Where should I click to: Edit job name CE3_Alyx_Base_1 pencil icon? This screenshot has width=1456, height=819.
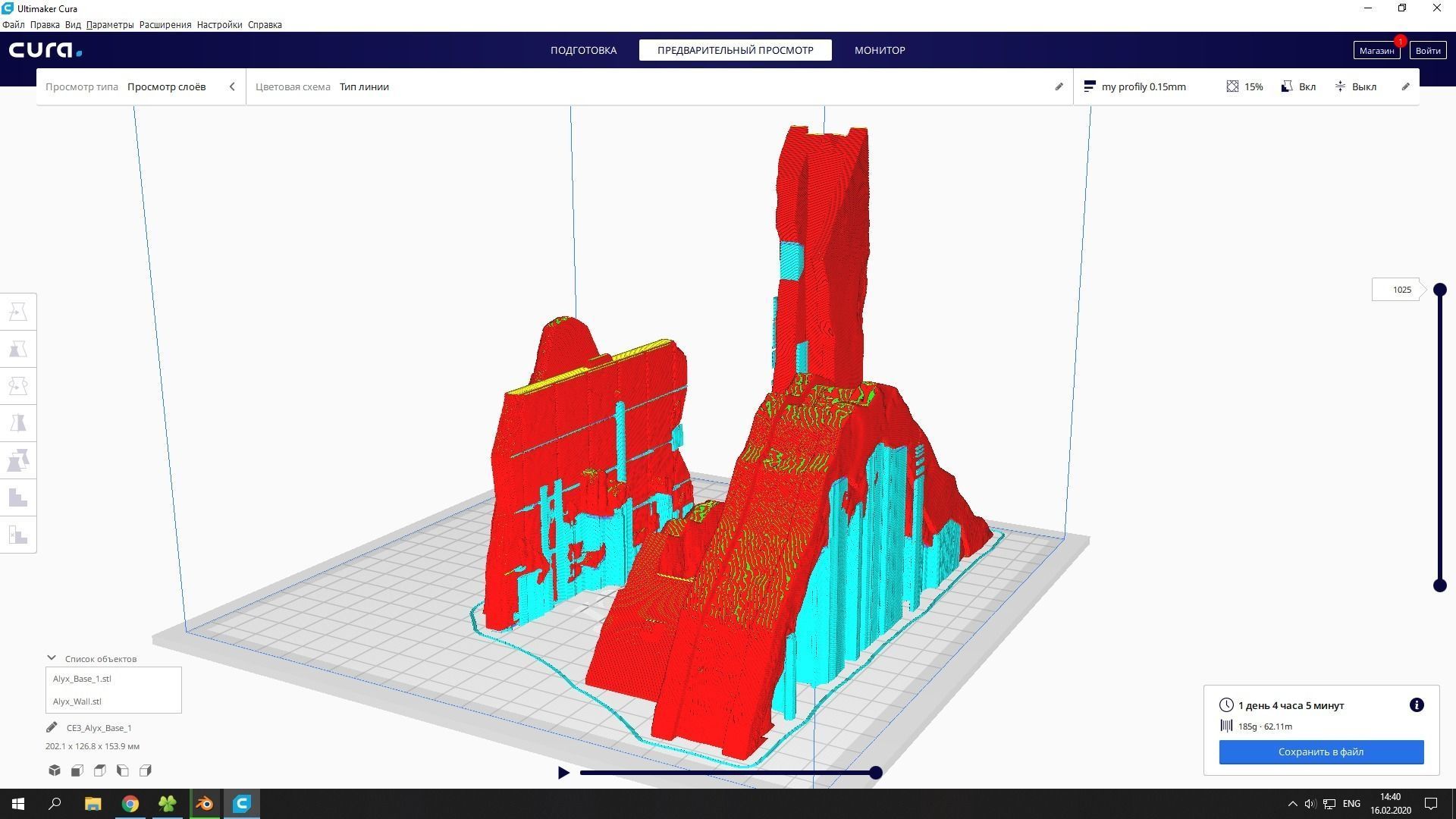pos(52,727)
